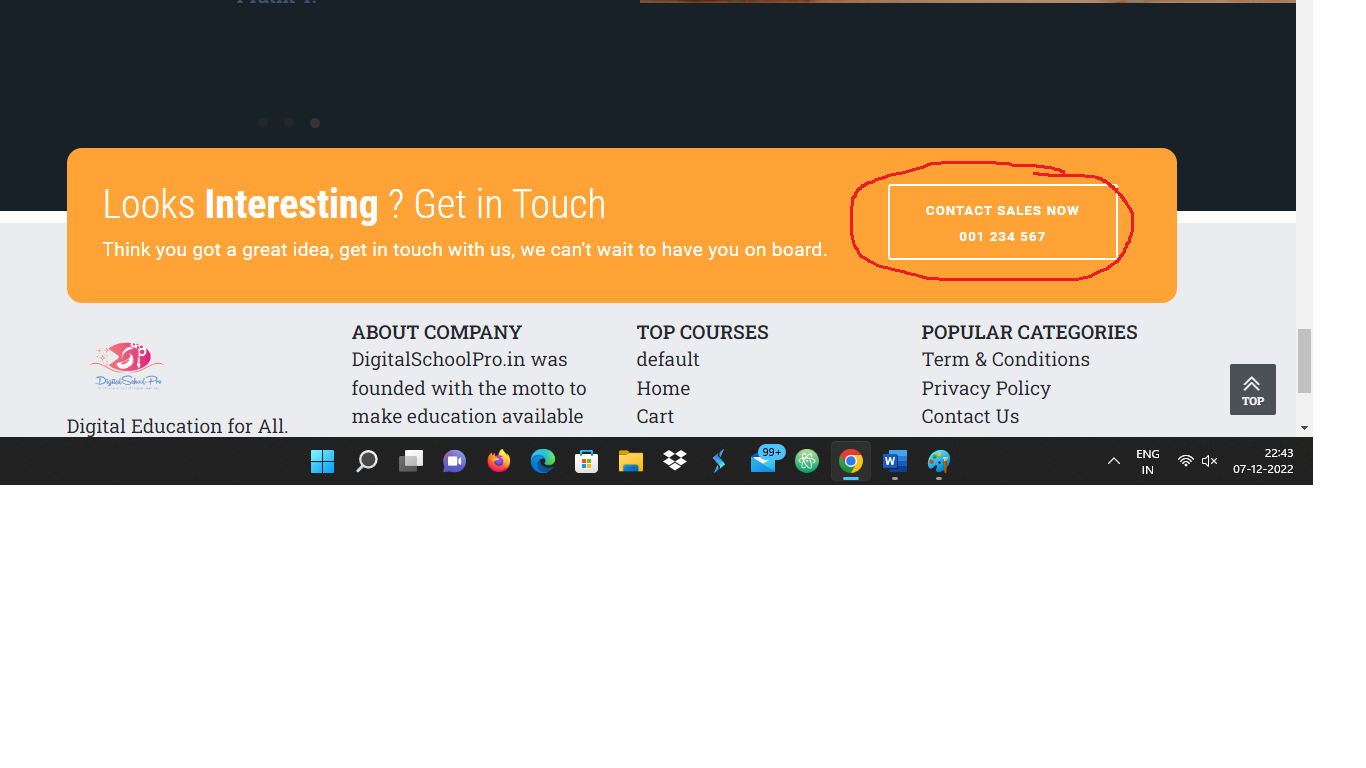Open the Cart link in footer
This screenshot has width=1366, height=768.
(x=655, y=416)
